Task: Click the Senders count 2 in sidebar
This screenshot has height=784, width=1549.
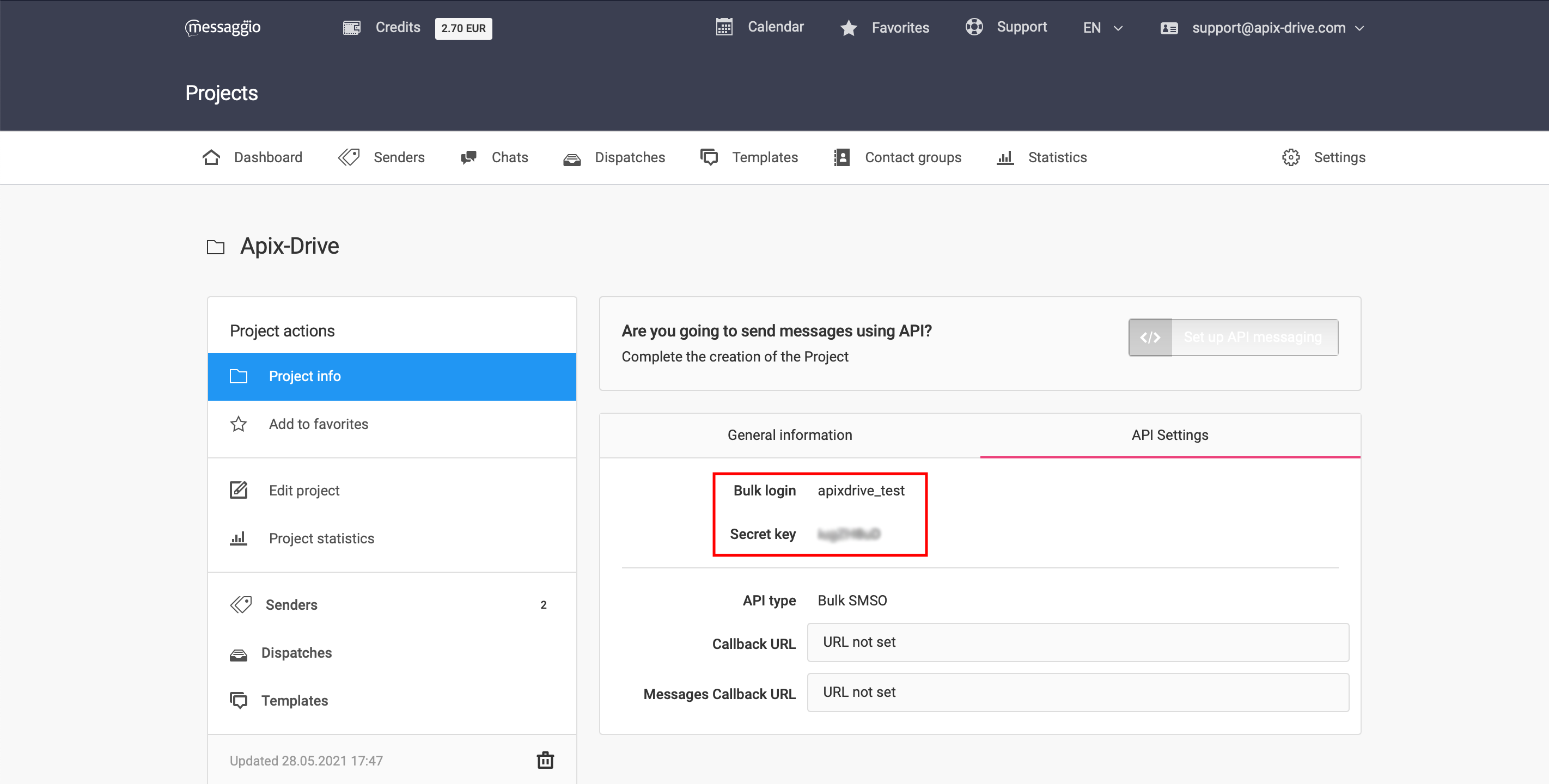Action: point(543,605)
